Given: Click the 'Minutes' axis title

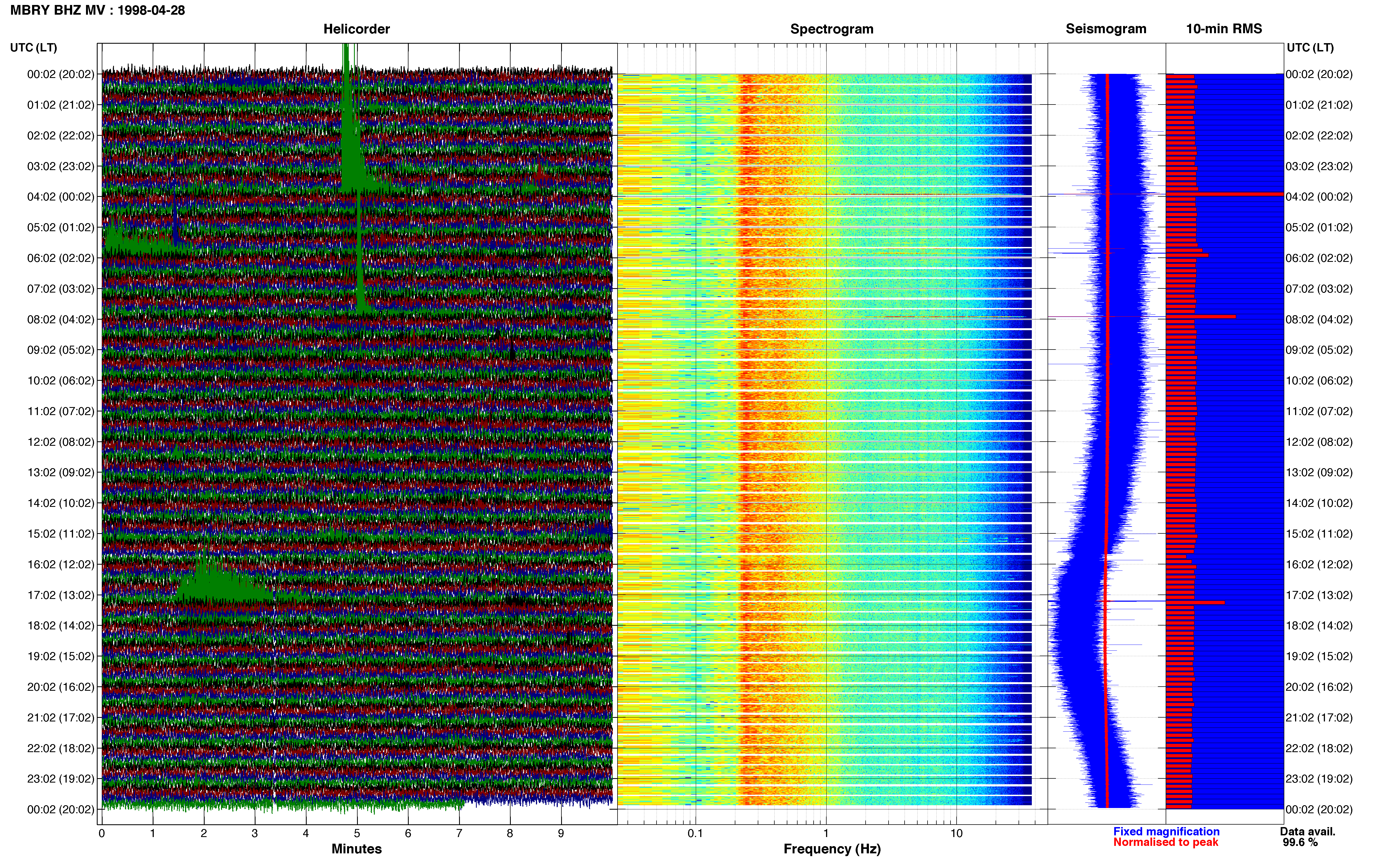Looking at the screenshot, I should pyautogui.click(x=356, y=849).
